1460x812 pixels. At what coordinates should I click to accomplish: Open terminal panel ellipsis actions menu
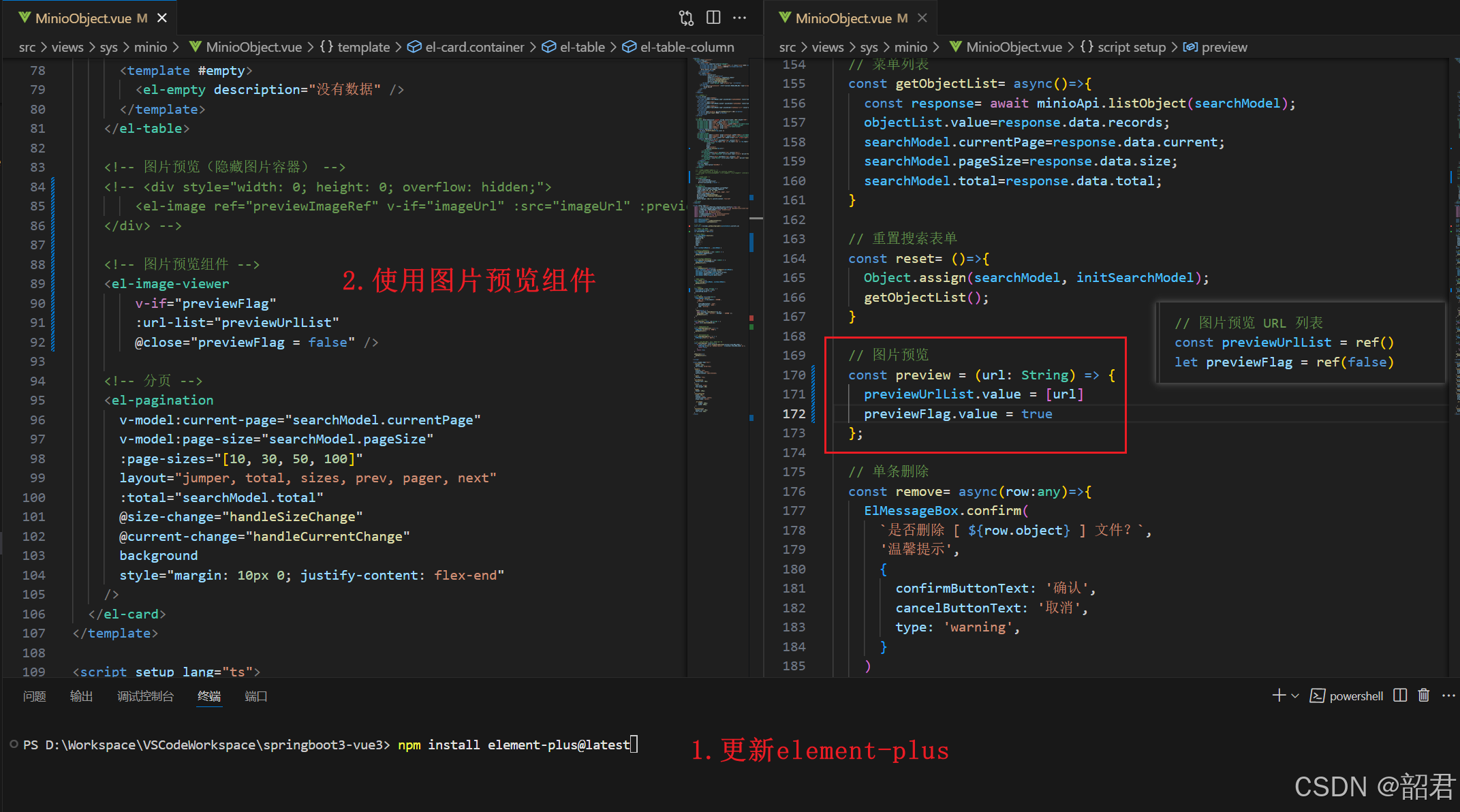click(x=1449, y=696)
